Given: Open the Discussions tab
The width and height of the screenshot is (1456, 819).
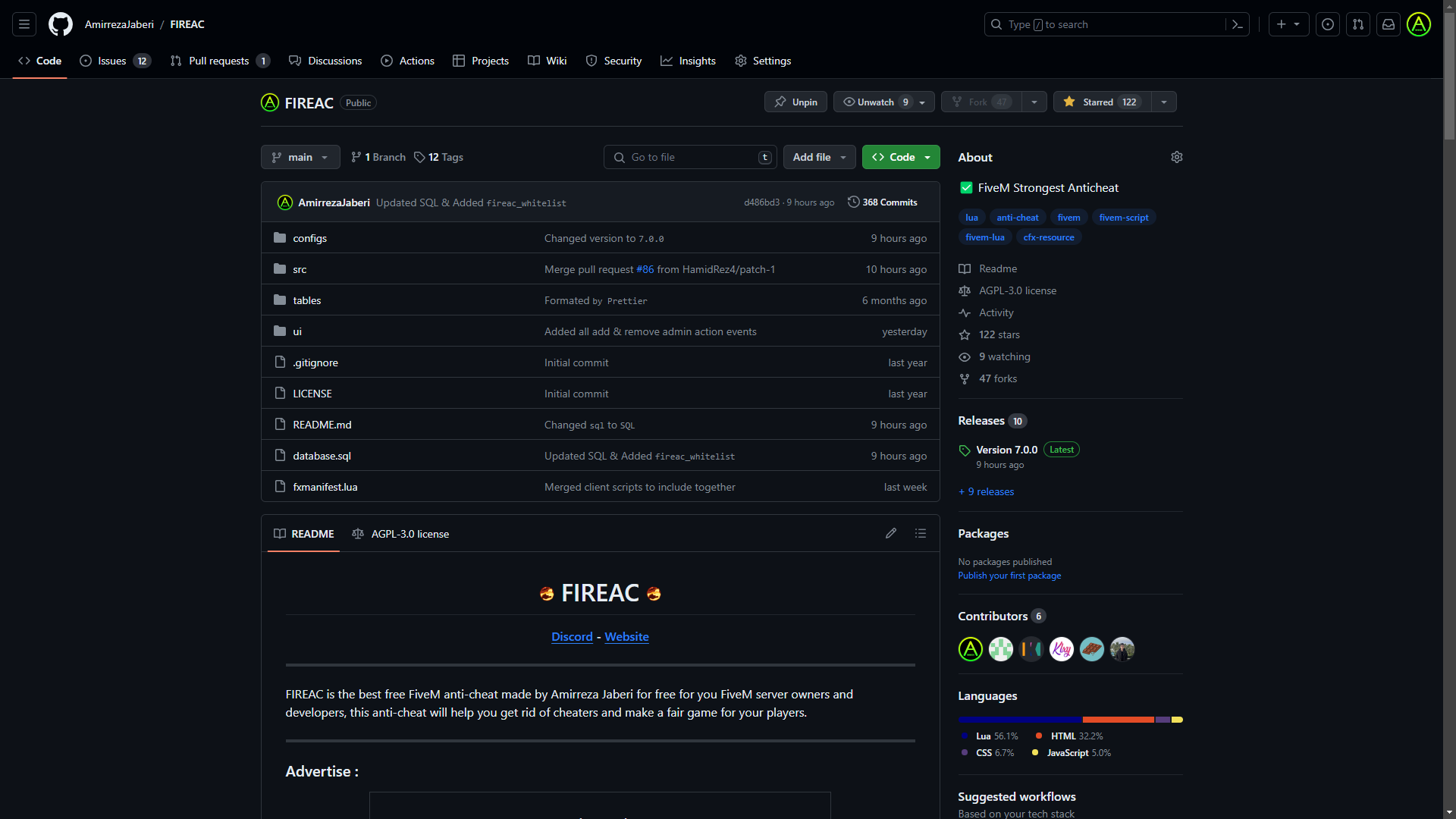Looking at the screenshot, I should click(x=325, y=61).
